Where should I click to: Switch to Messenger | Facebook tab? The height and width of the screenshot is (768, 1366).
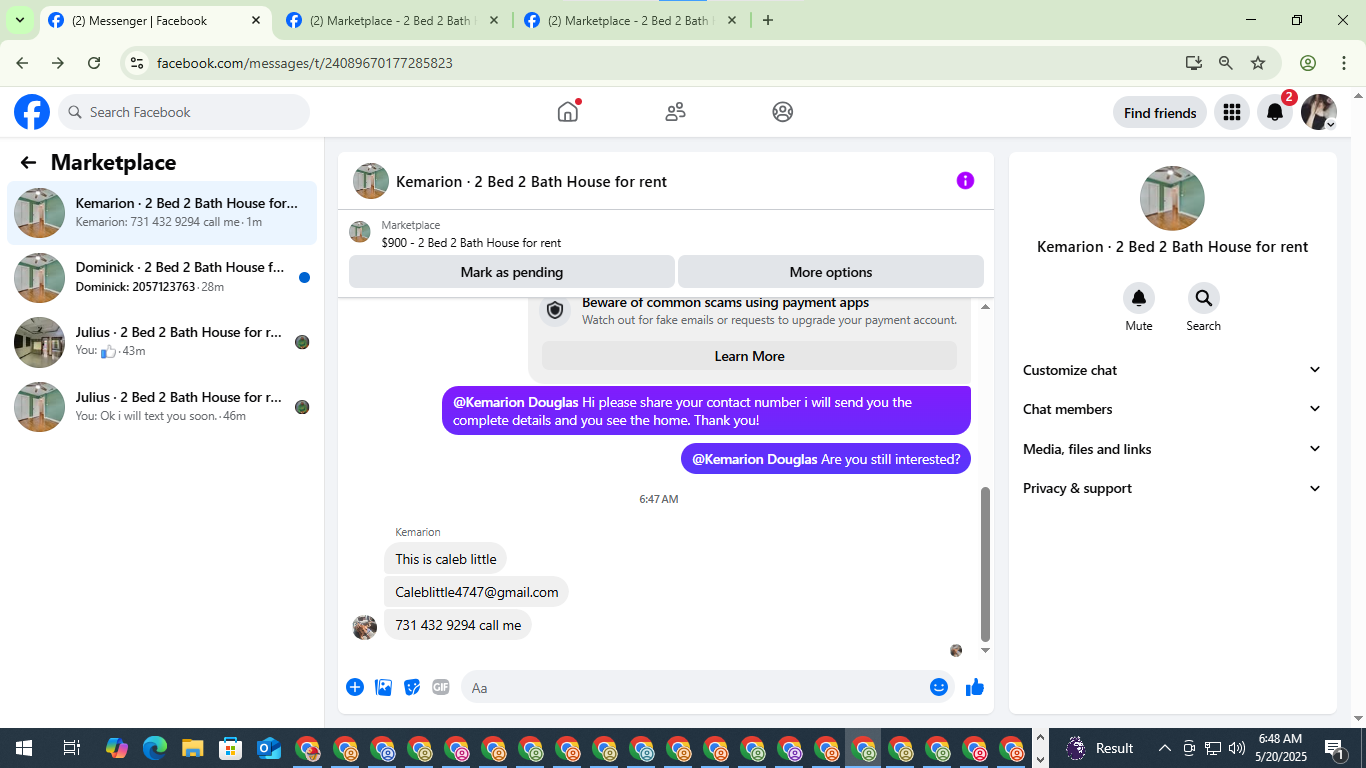coord(155,20)
